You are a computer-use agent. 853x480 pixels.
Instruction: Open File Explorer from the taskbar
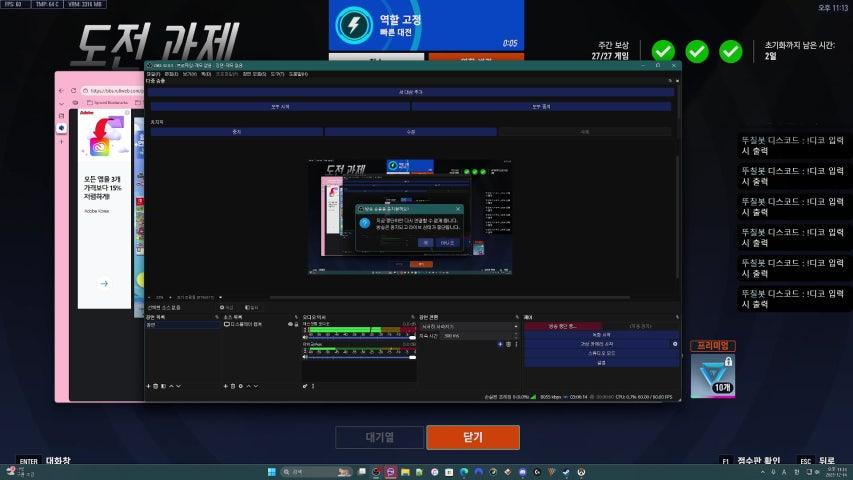(405, 472)
